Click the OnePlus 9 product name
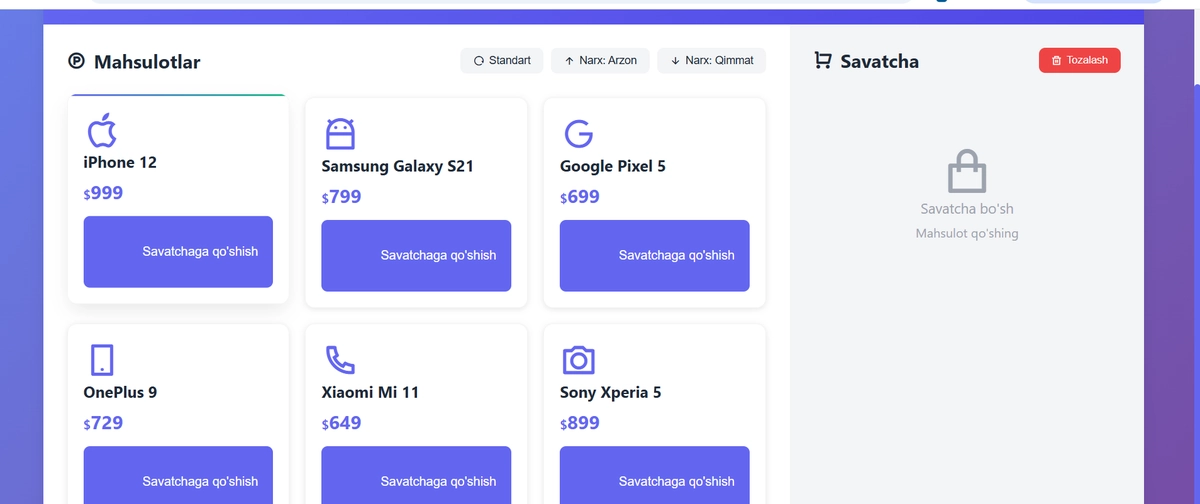The image size is (1200, 504). coord(120,392)
